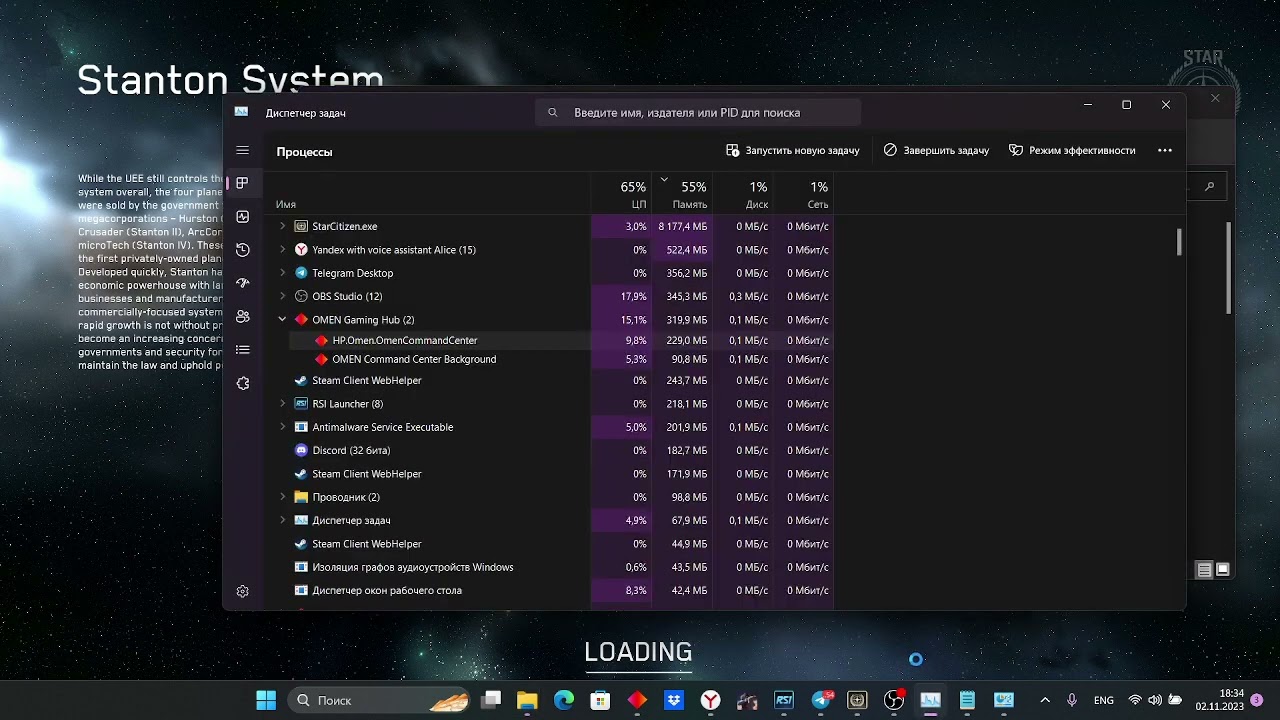1280x720 pixels.
Task: Open the Details list icon in sidebar
Action: (x=242, y=350)
